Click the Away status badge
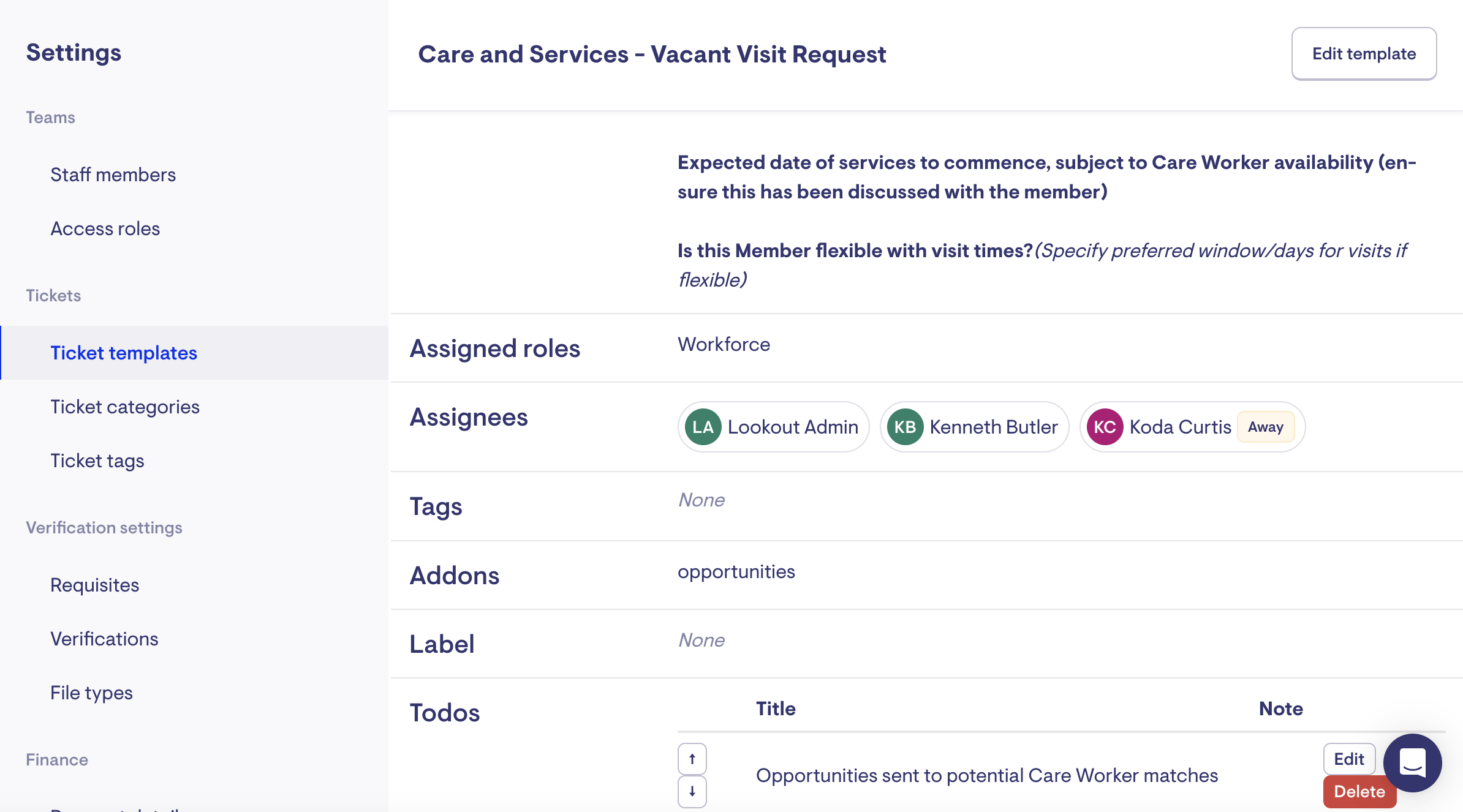 (x=1266, y=427)
